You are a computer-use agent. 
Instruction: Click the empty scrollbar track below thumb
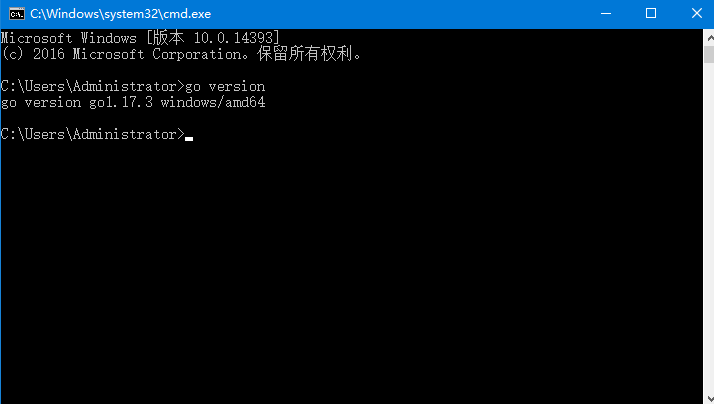tap(709, 228)
